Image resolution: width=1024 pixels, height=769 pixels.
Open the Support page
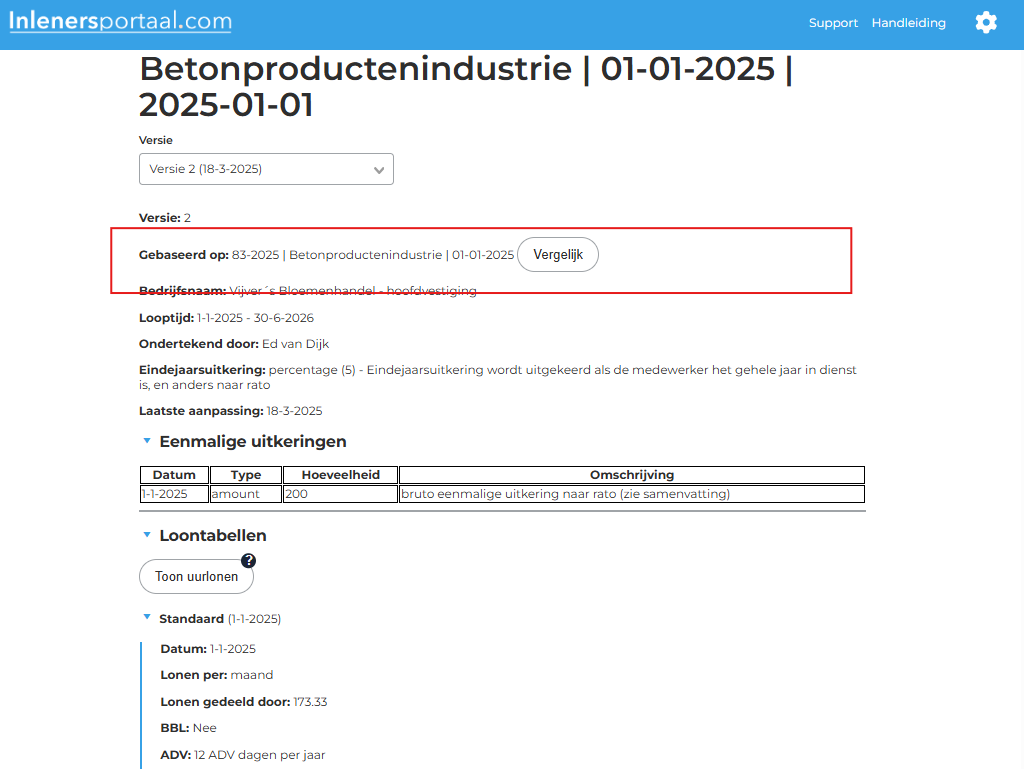(x=833, y=23)
